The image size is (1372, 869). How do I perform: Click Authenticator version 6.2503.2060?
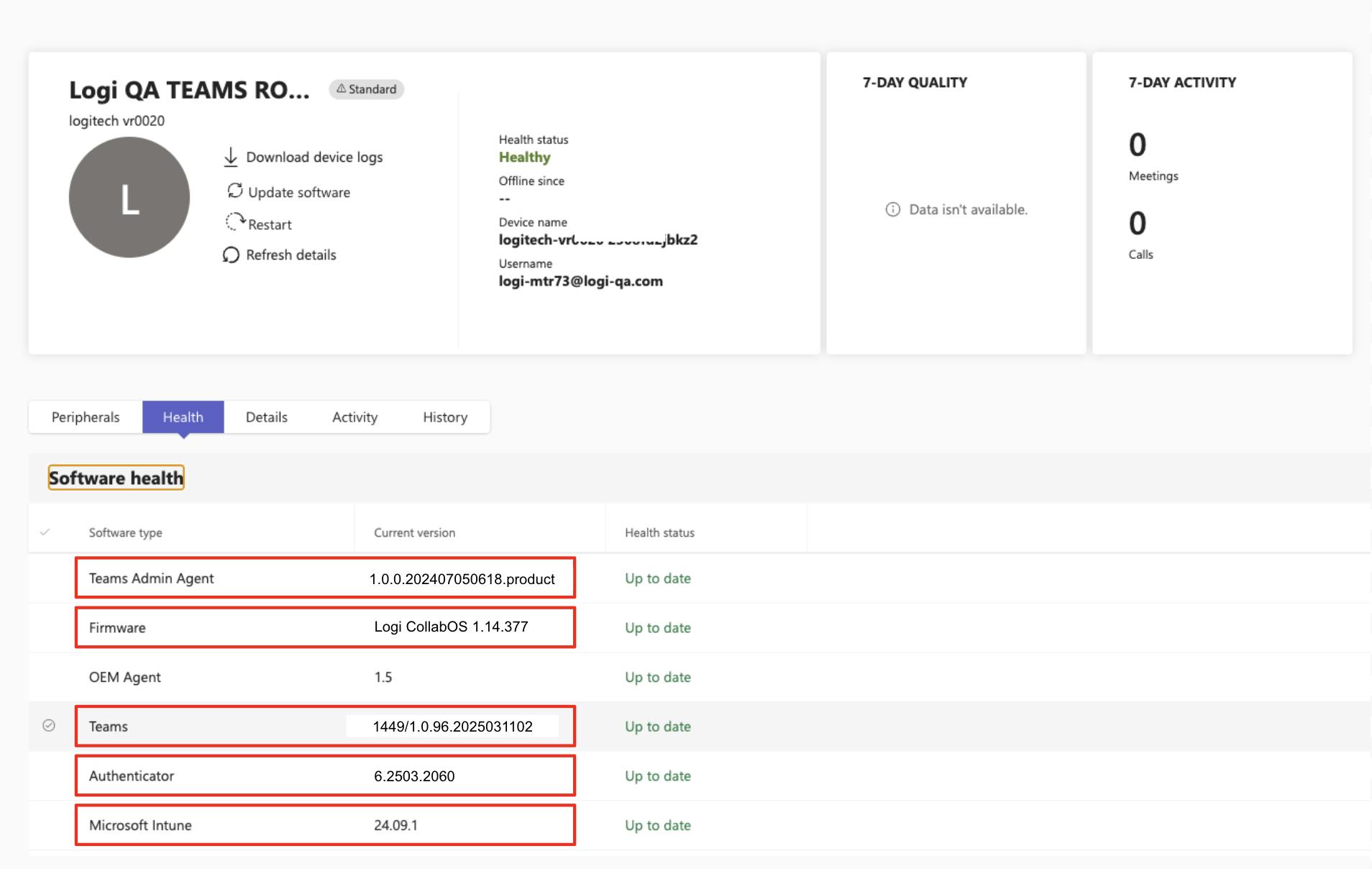pos(414,776)
